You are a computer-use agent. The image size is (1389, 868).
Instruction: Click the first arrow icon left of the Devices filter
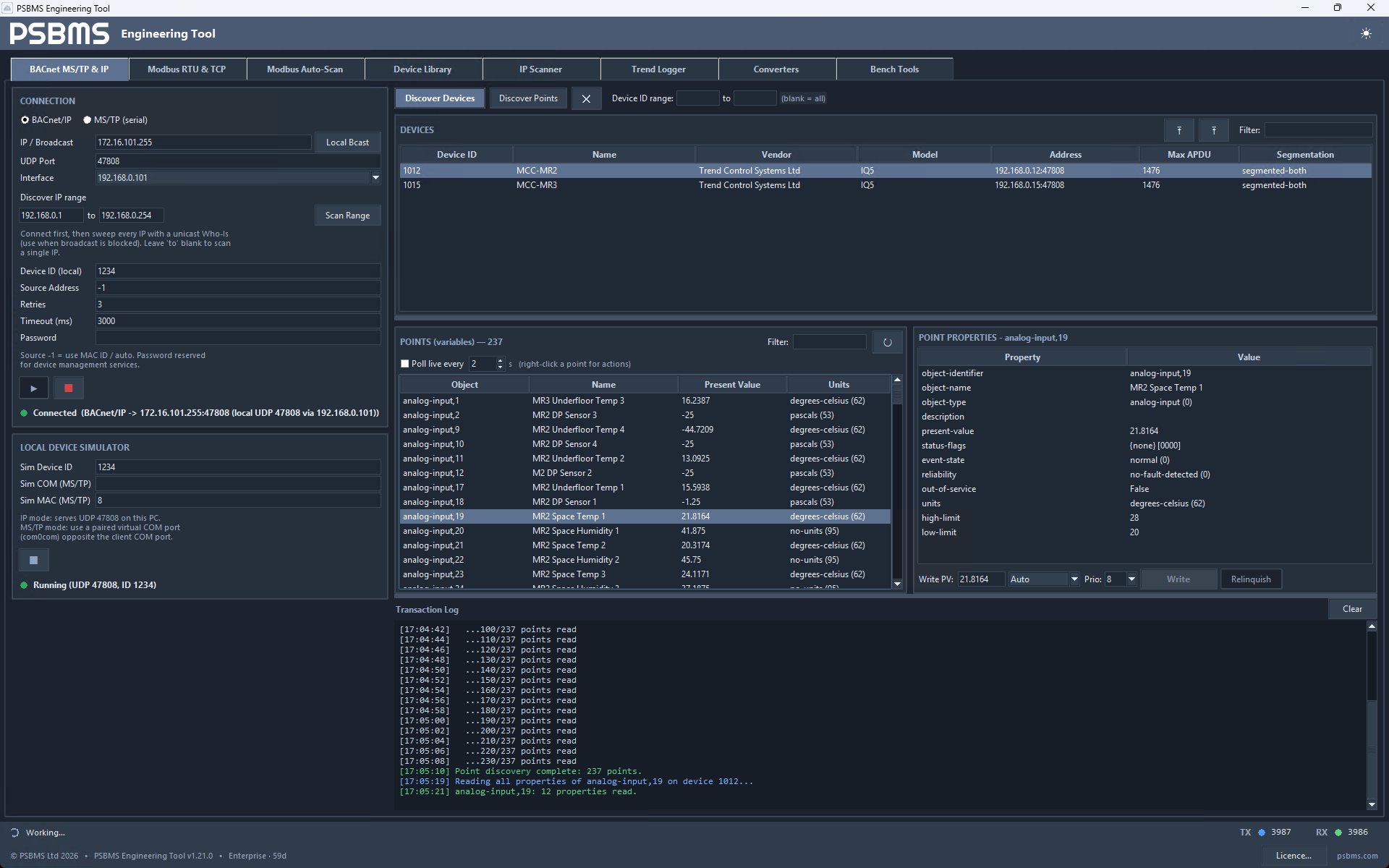pyautogui.click(x=1179, y=130)
